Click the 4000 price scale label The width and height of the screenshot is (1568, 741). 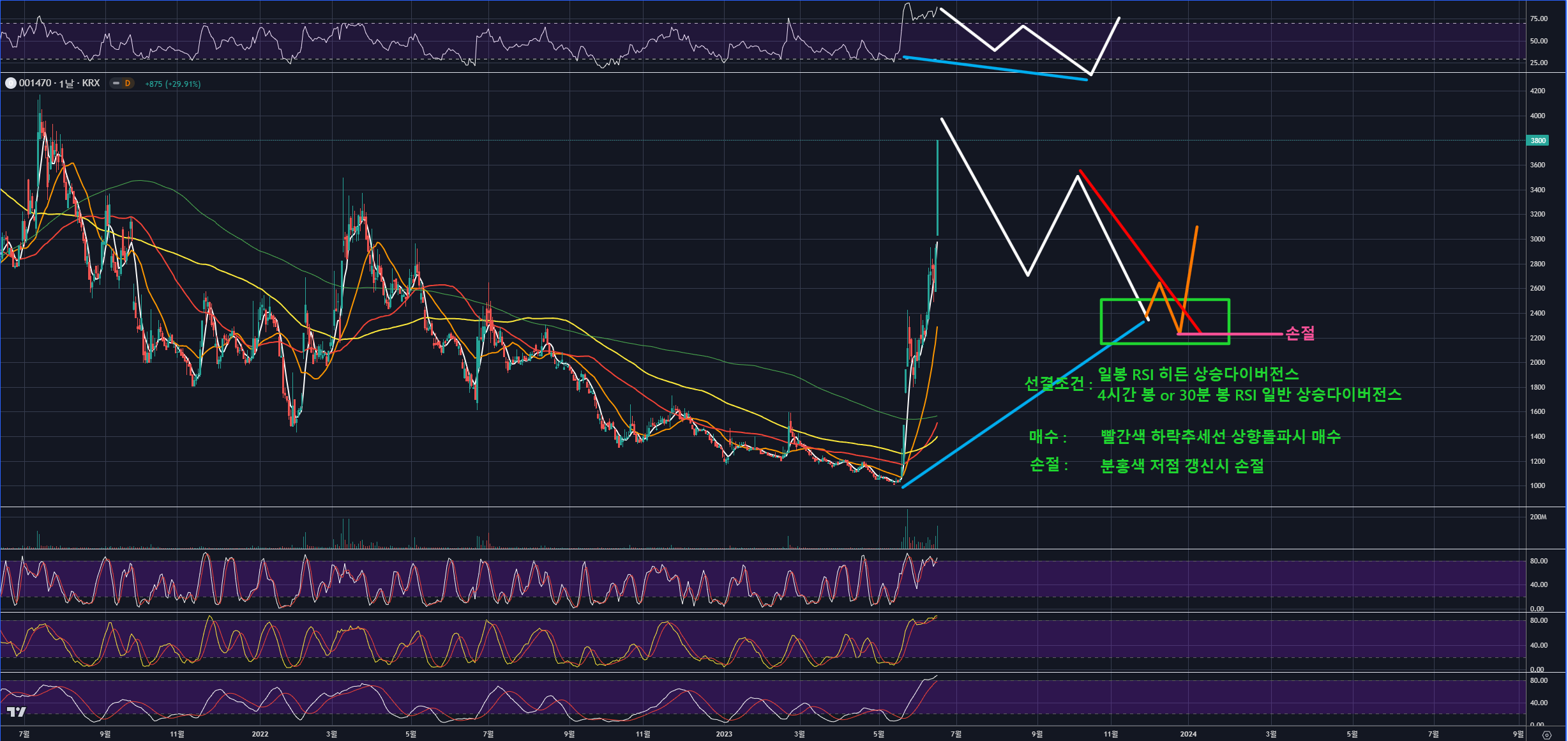coord(1537,116)
